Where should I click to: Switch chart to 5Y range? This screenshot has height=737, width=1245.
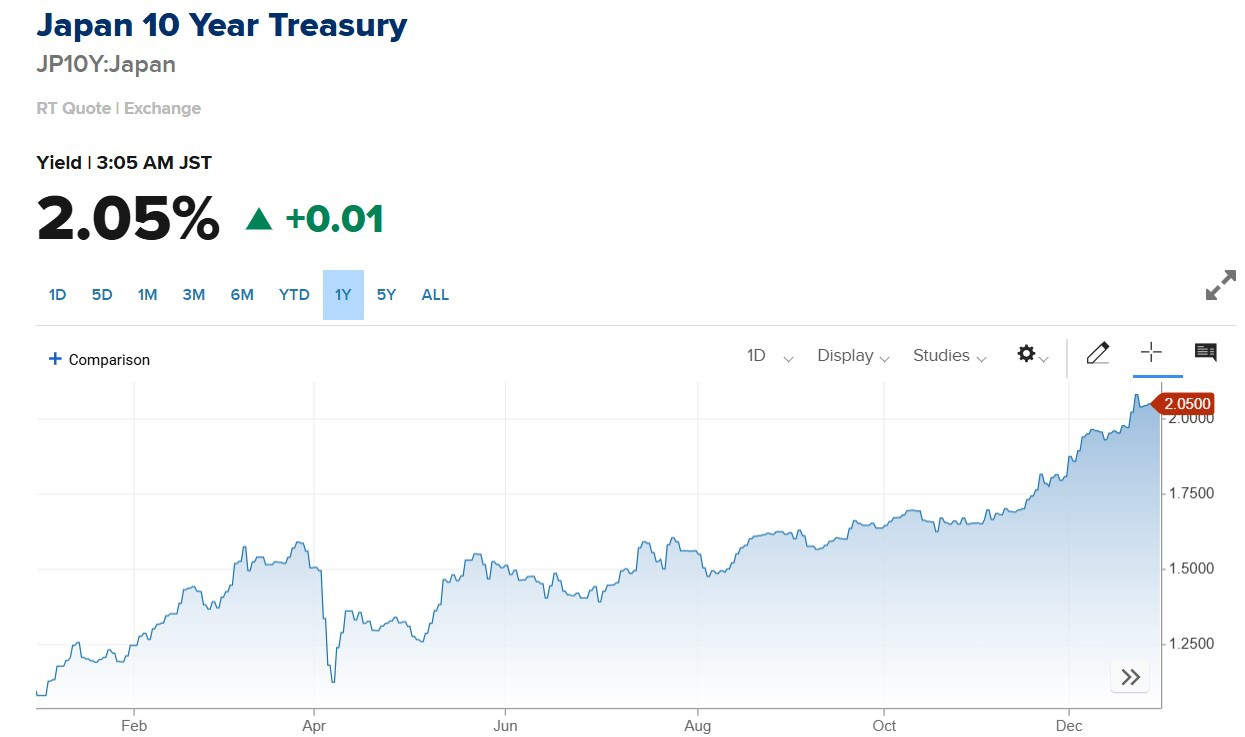pyautogui.click(x=386, y=295)
